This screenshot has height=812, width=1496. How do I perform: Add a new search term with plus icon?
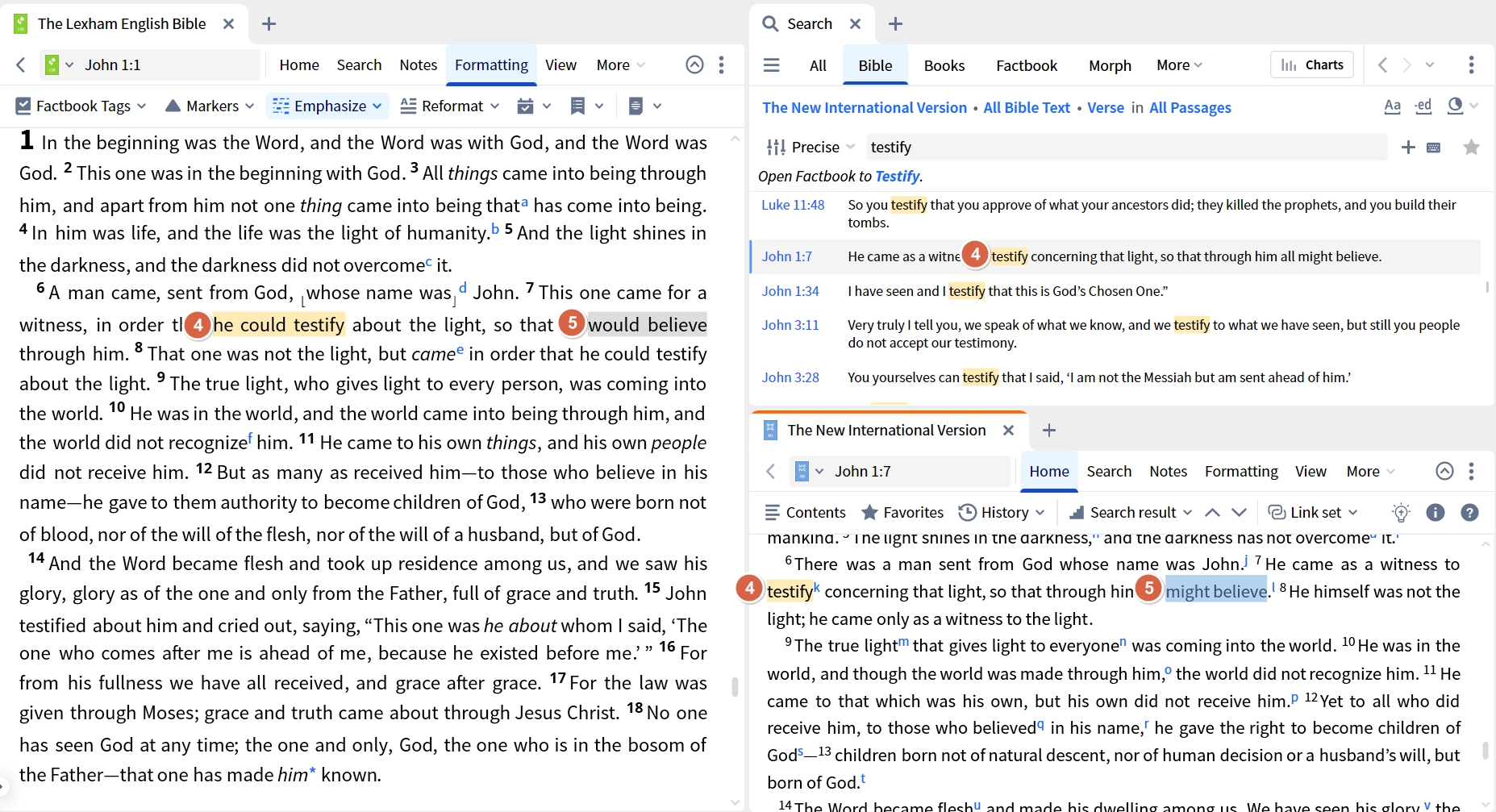[1408, 147]
